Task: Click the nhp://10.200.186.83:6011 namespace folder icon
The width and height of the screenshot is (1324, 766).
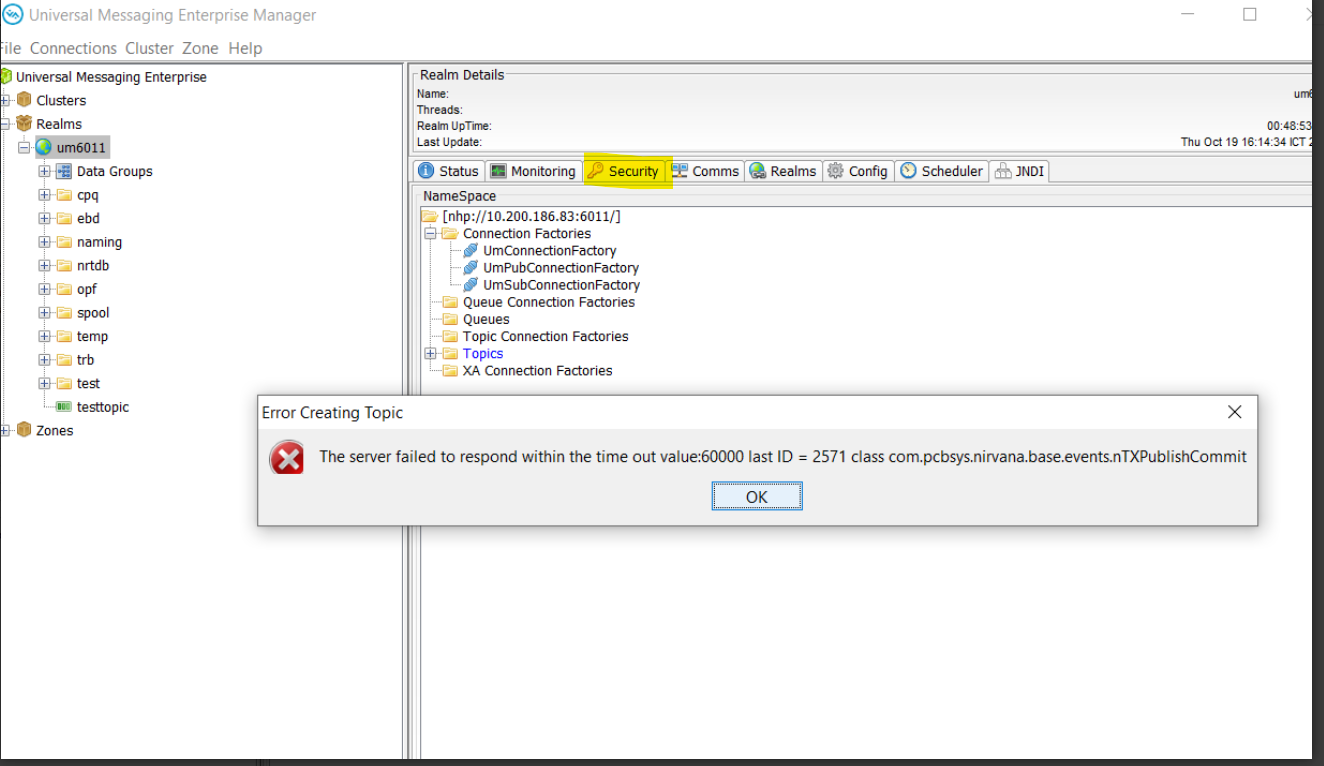Action: (x=430, y=216)
